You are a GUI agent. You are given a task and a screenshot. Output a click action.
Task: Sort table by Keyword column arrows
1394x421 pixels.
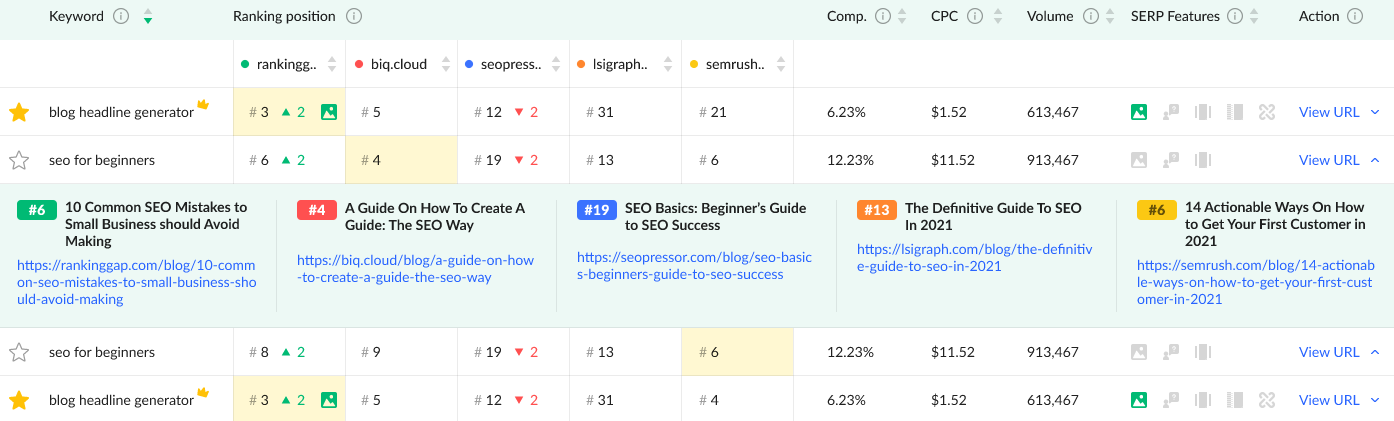pos(148,16)
